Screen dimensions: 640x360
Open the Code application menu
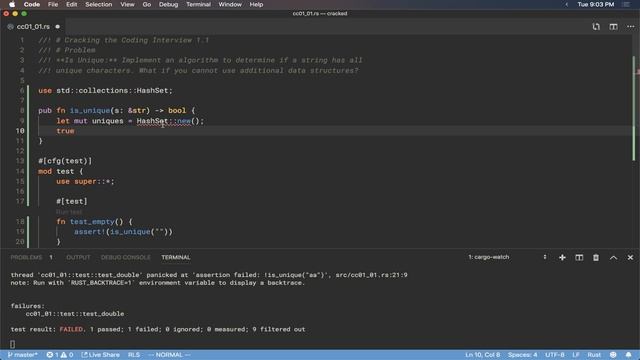tap(31, 4)
